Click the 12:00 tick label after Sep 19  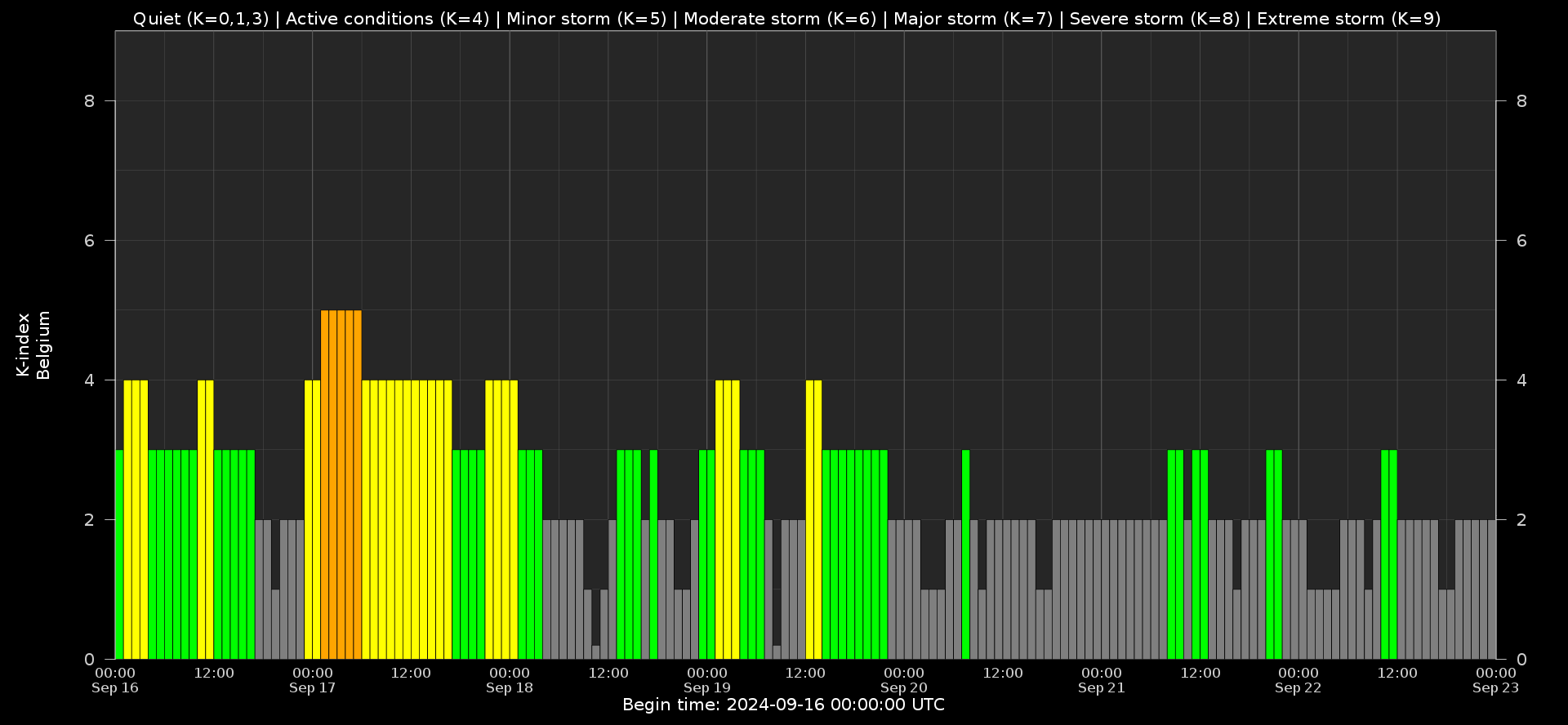point(805,673)
